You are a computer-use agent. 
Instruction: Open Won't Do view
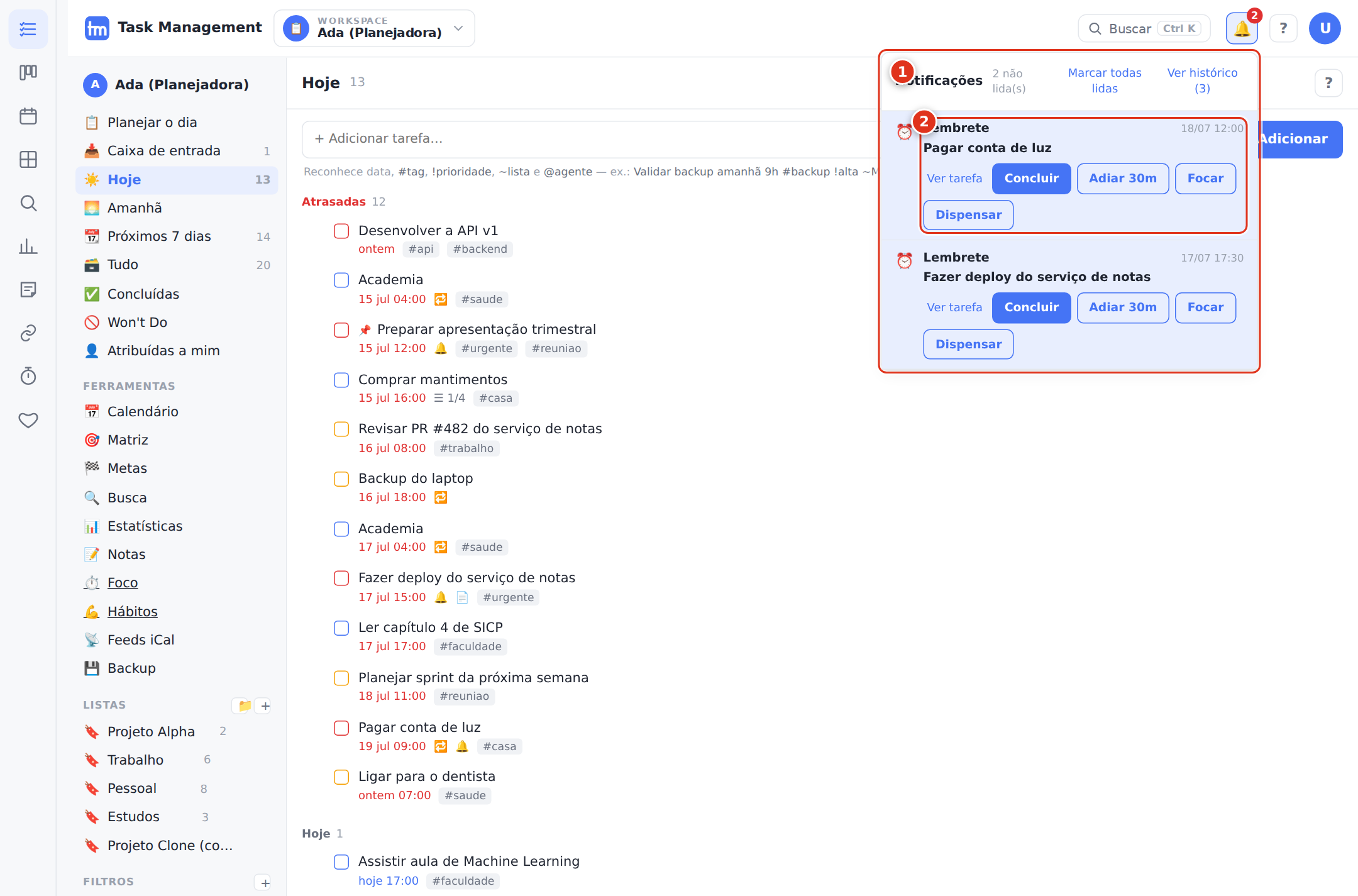[177, 323]
